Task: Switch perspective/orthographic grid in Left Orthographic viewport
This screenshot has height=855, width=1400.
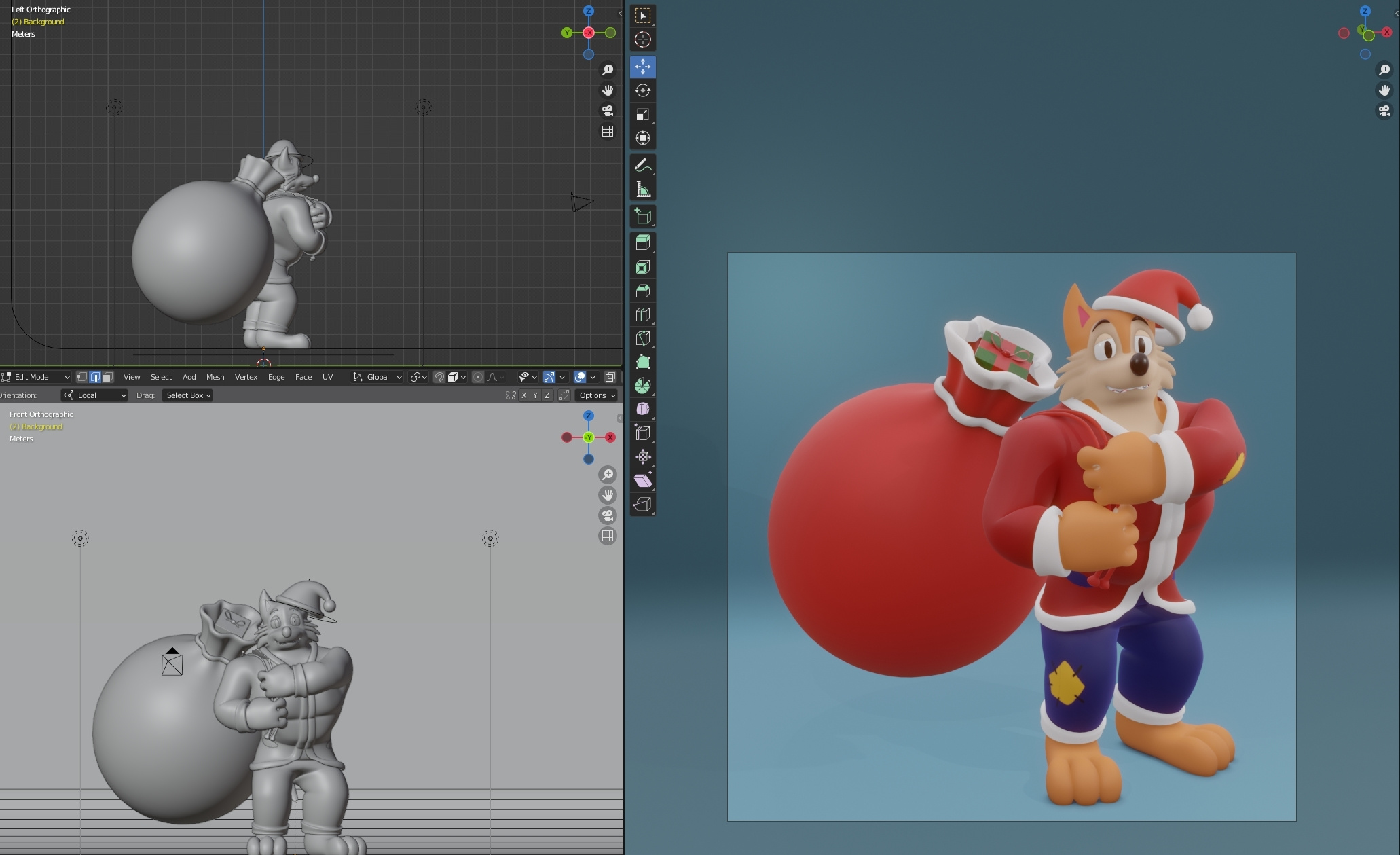Action: coord(608,131)
